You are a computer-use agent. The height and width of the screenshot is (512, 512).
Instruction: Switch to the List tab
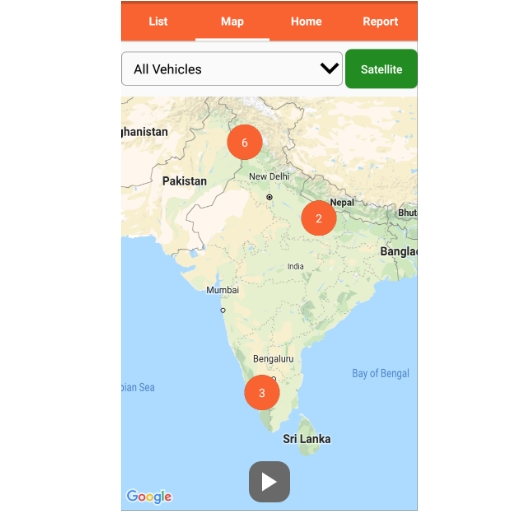tap(158, 22)
